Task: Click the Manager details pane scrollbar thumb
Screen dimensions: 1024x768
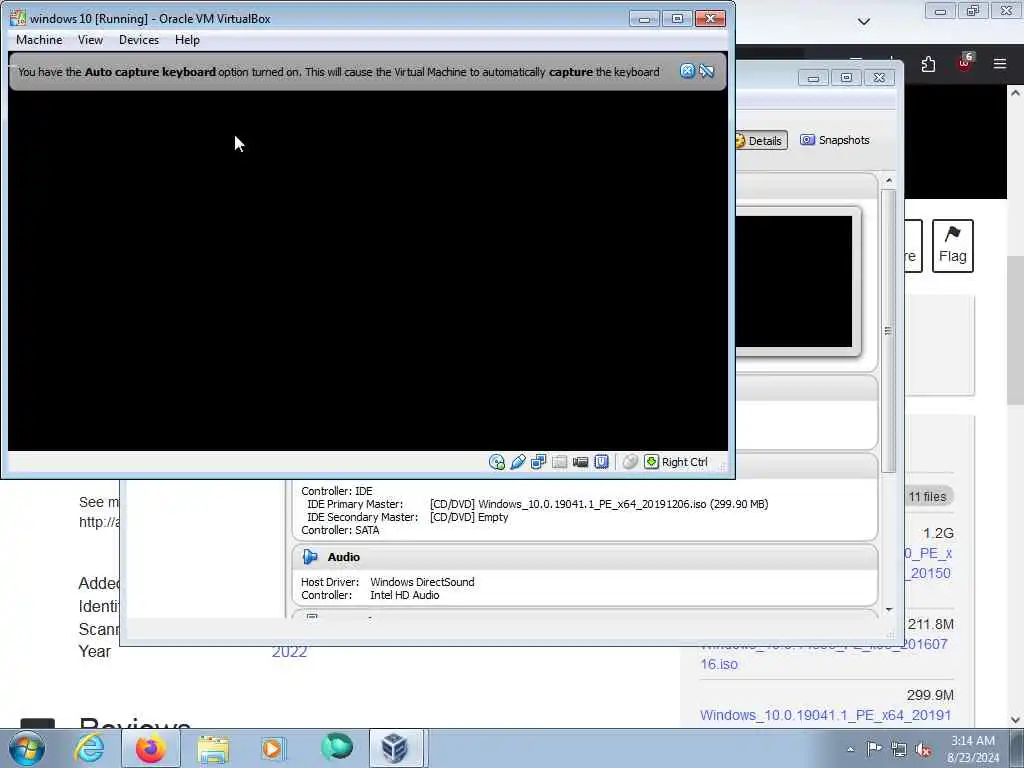Action: point(888,331)
